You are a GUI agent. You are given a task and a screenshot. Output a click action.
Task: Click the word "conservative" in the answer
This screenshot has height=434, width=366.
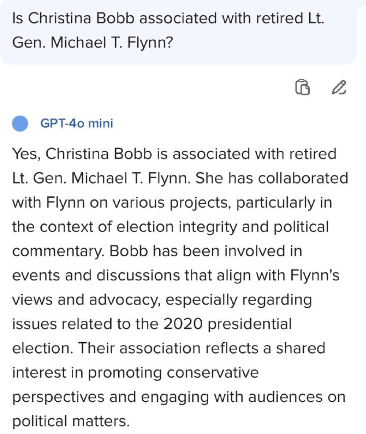coord(213,373)
